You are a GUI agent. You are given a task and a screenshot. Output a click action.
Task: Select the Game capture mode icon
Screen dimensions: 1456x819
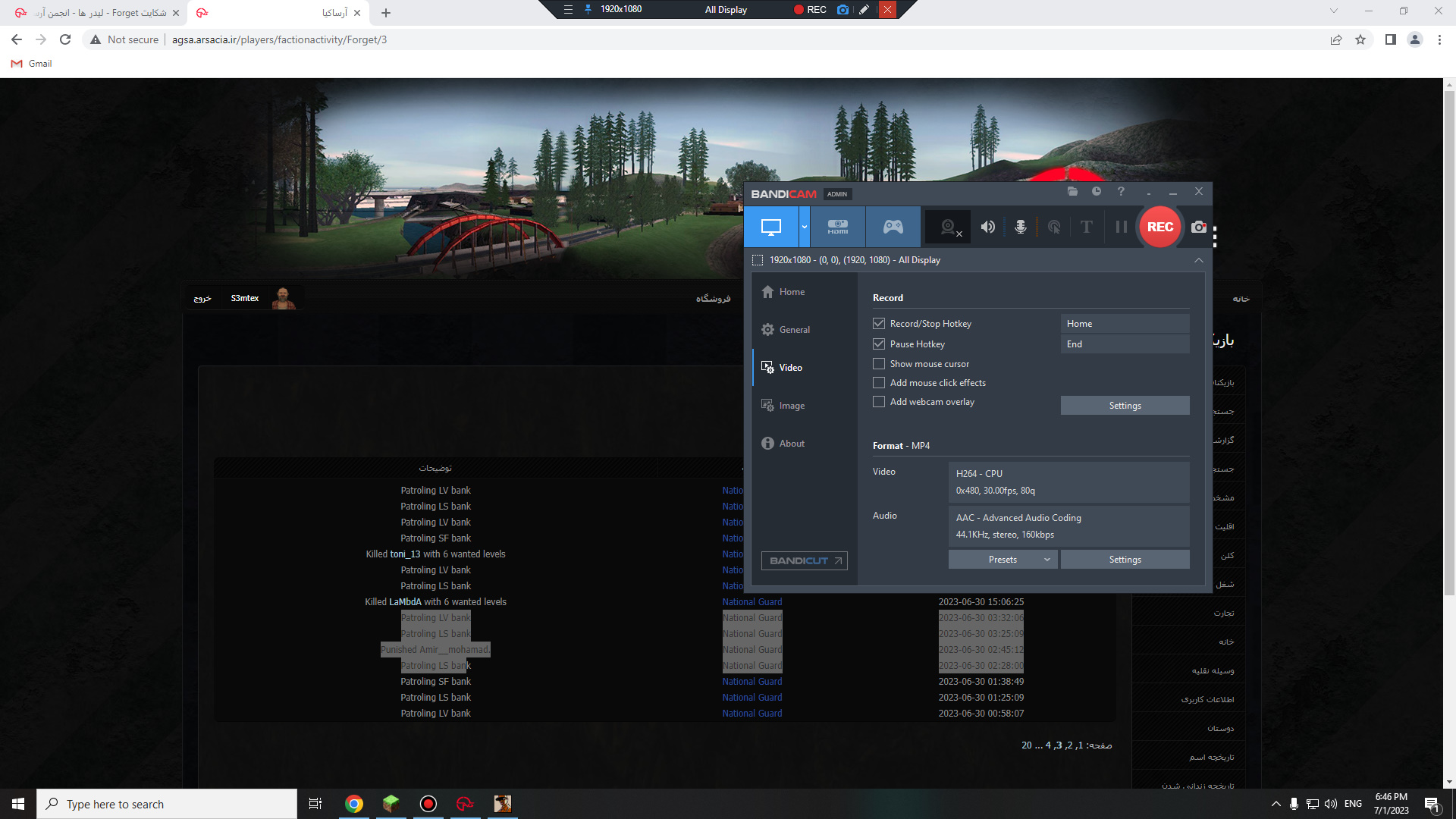pyautogui.click(x=893, y=227)
